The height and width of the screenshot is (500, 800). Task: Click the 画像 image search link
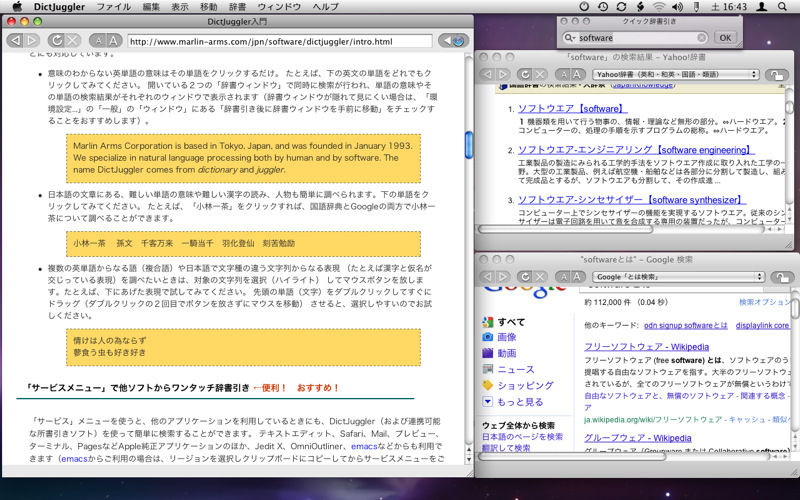coord(507,337)
